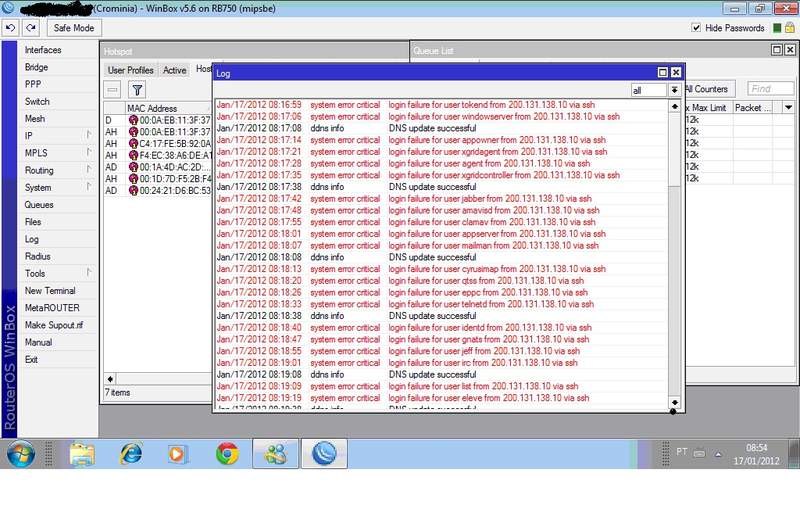
Task: Select log entry for user cyrusimap
Action: click(x=441, y=269)
